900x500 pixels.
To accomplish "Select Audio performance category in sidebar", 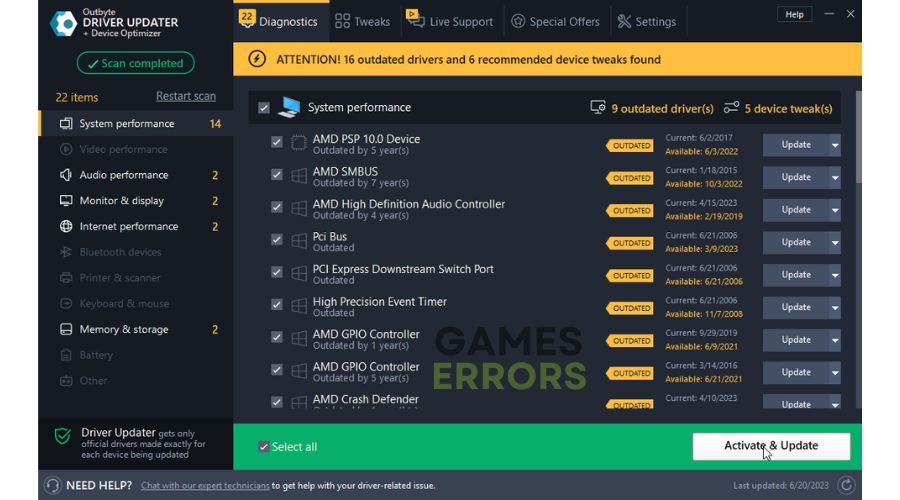I will 136,175.
